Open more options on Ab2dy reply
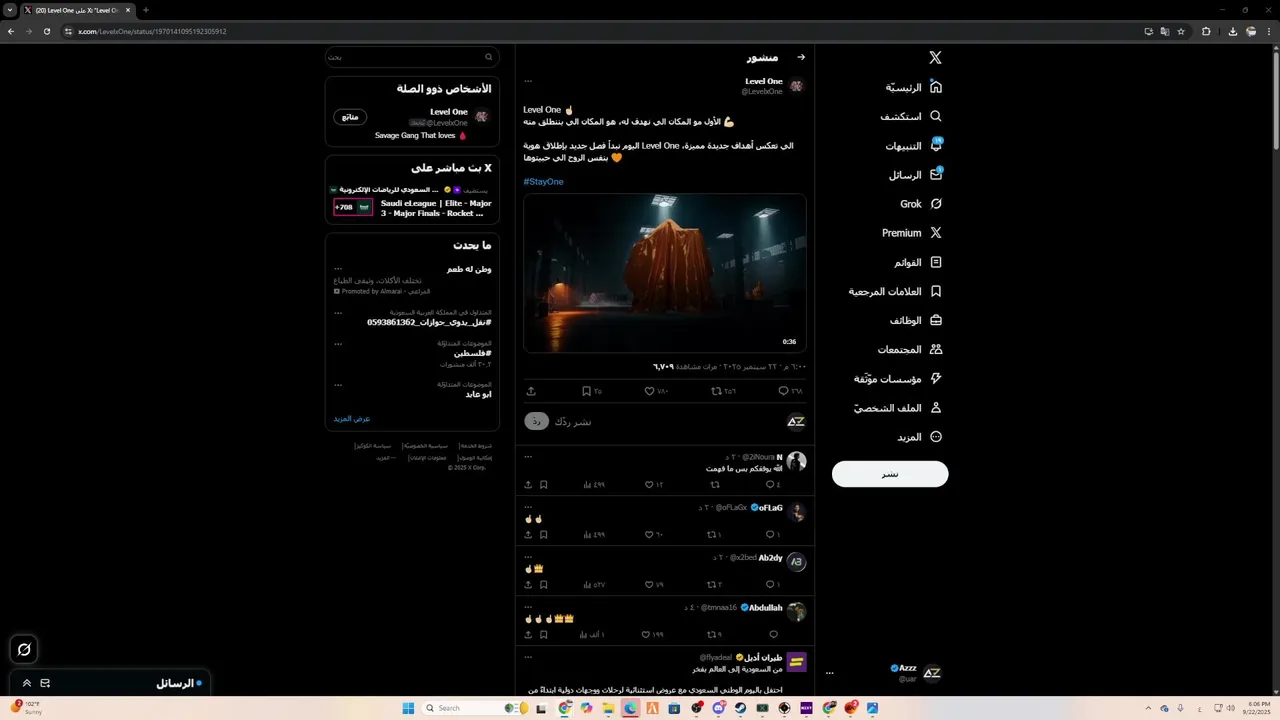The width and height of the screenshot is (1280, 720). 528,557
